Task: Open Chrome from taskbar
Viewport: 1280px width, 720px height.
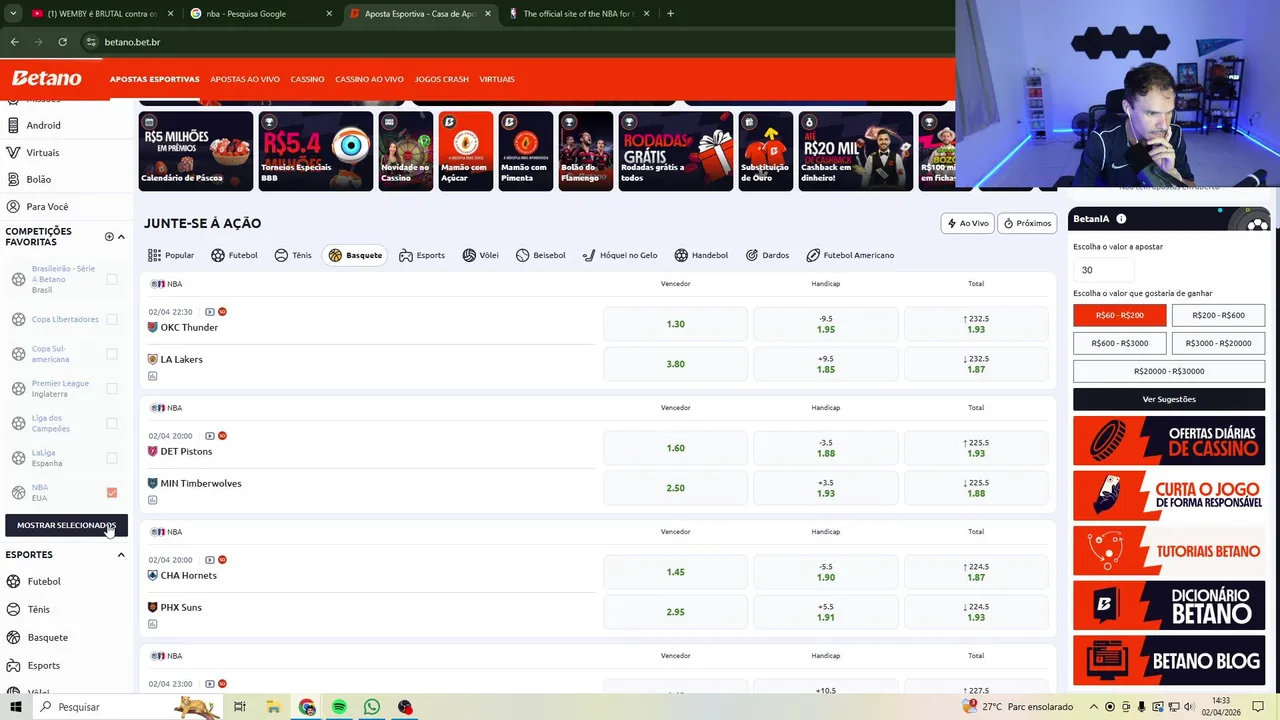Action: (x=306, y=707)
